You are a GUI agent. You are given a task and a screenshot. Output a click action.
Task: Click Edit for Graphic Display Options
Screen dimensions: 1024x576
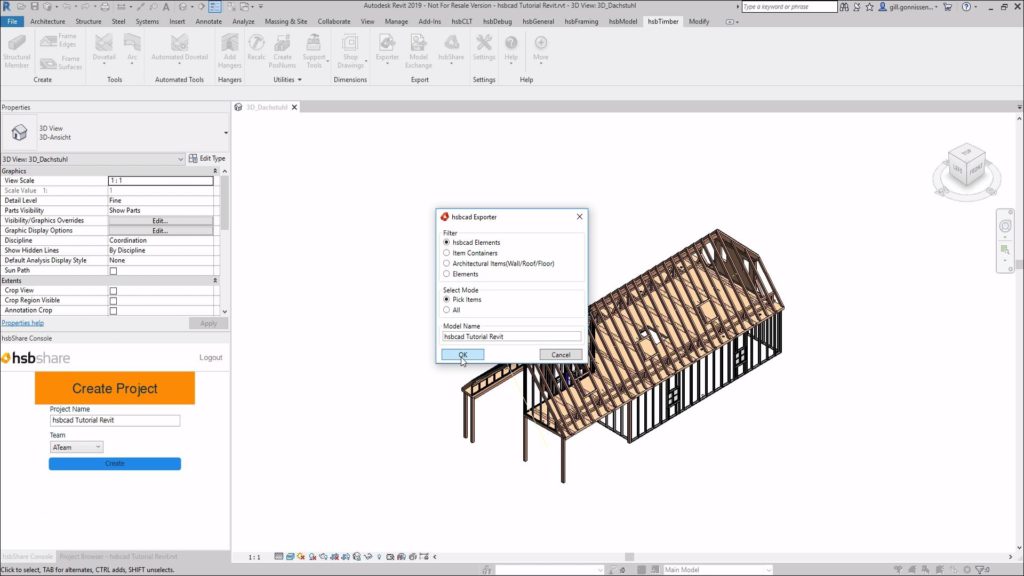tap(161, 231)
